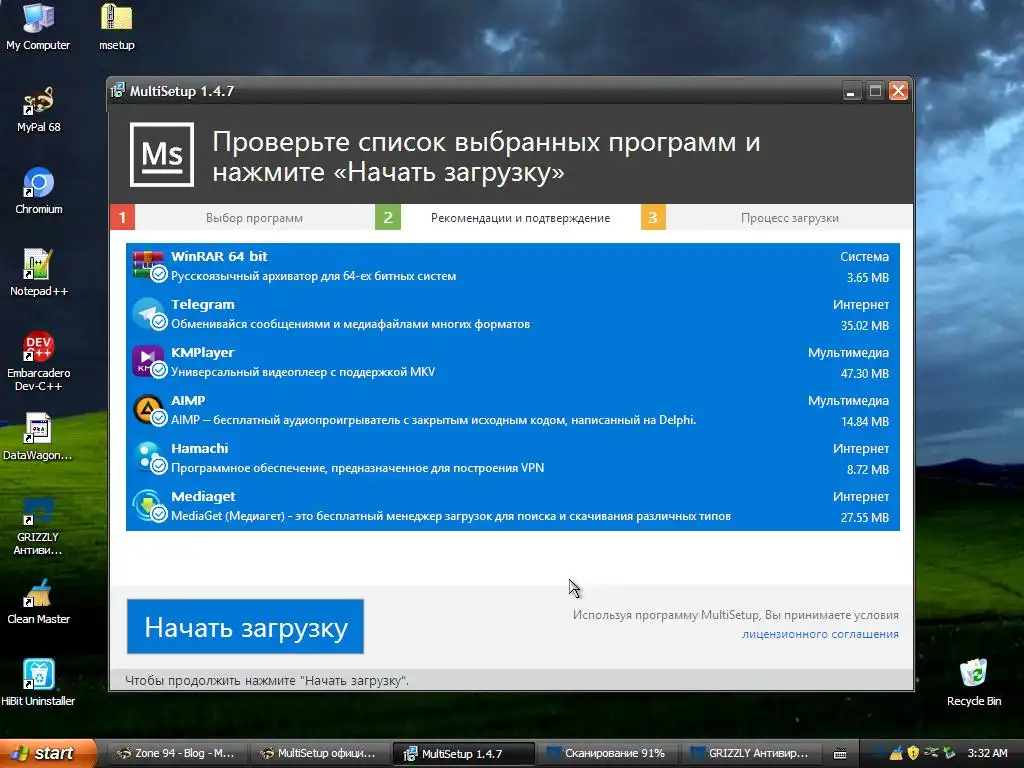This screenshot has width=1024, height=768.
Task: Click the 35.02 MB size value
Action: click(865, 325)
